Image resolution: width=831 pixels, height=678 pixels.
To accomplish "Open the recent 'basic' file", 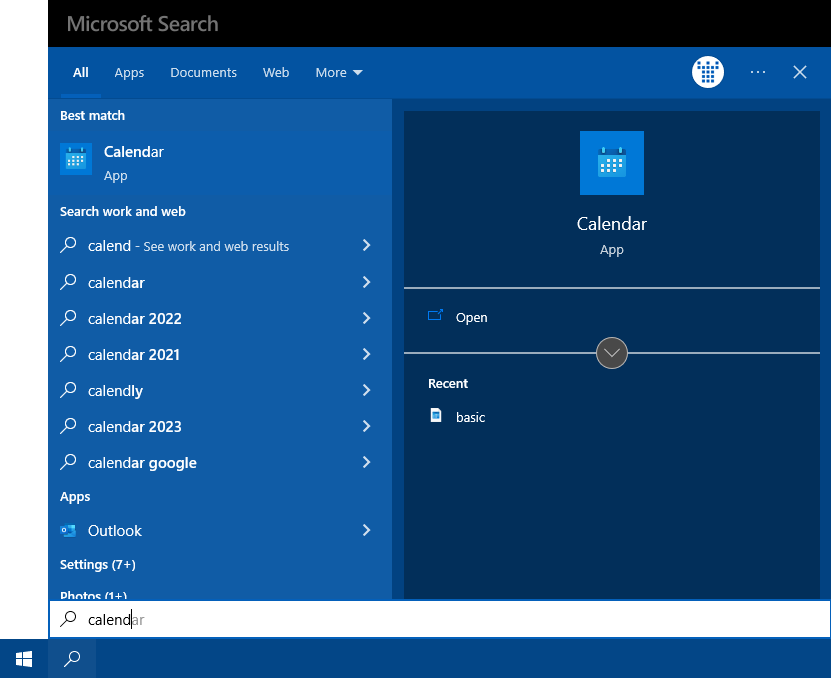I will [x=471, y=417].
